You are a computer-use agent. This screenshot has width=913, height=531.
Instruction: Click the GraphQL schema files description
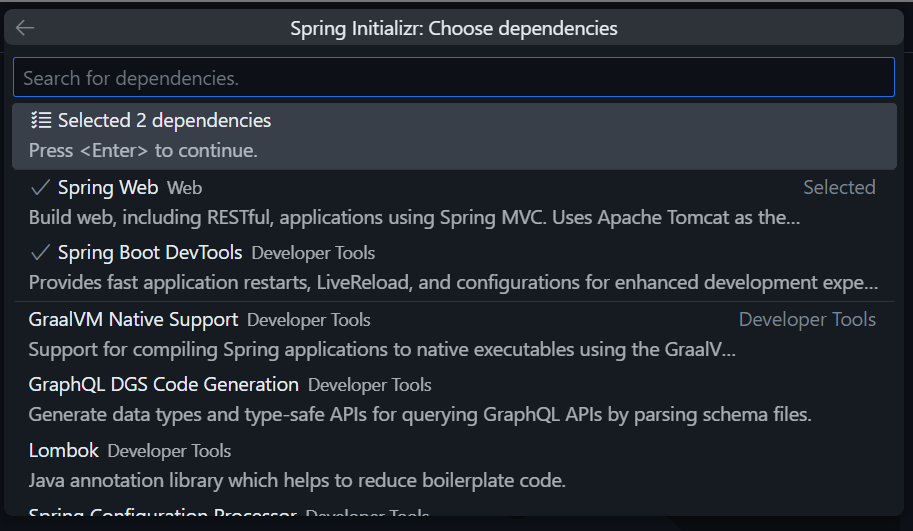point(420,415)
